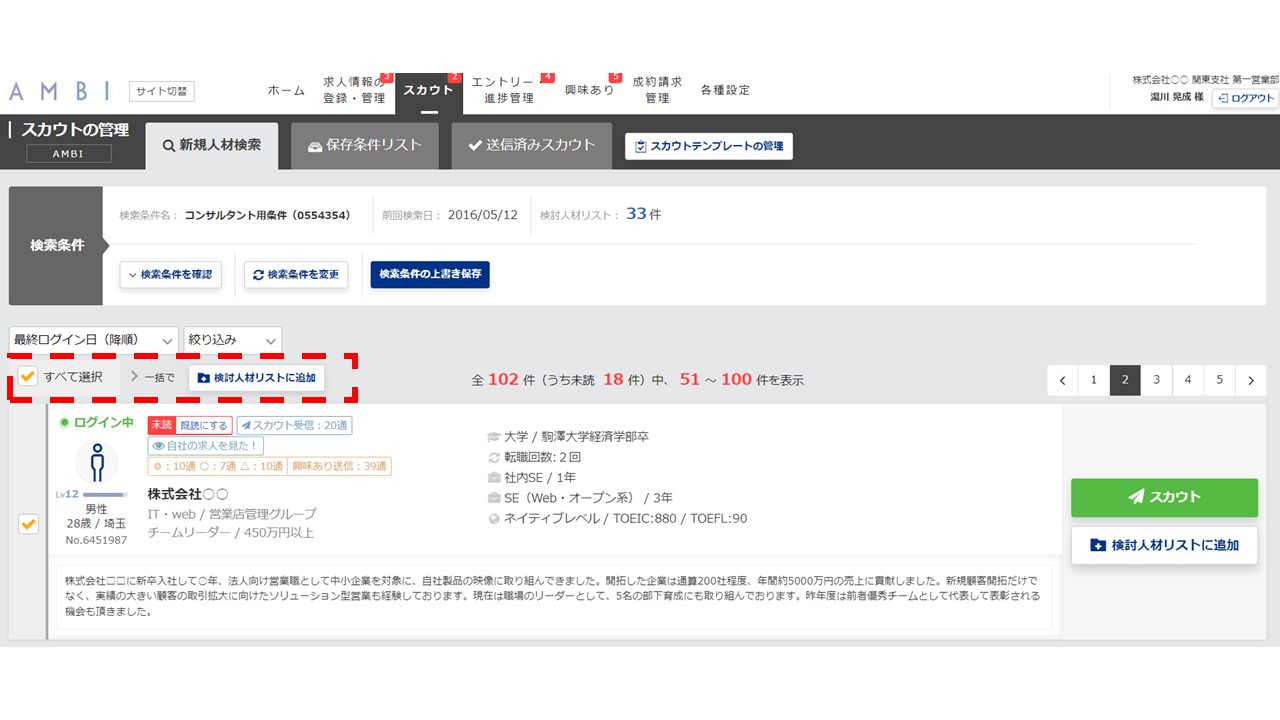Image resolution: width=1280 pixels, height=720 pixels.
Task: Open スカウトテンプレートの管理 button
Action: click(709, 146)
